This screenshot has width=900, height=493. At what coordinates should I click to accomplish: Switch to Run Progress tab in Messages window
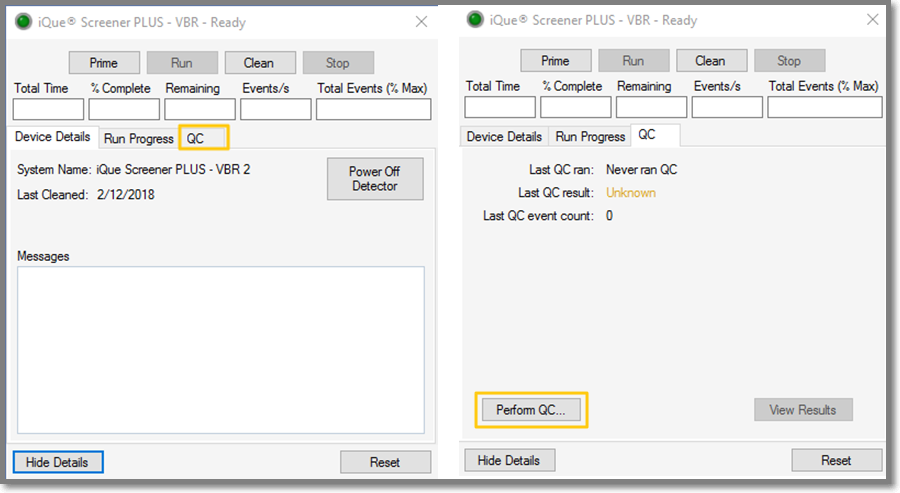(x=138, y=138)
